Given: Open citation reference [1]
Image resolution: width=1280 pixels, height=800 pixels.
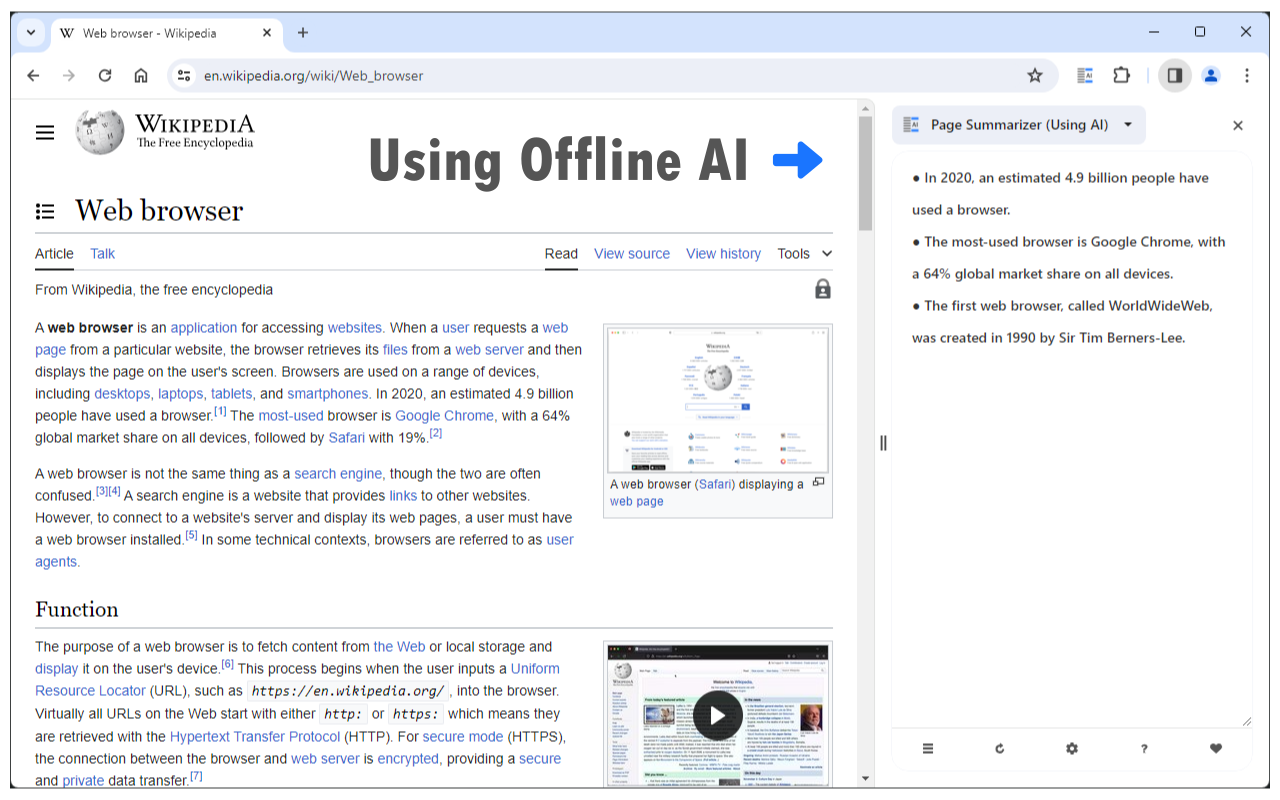Looking at the screenshot, I should 220,411.
